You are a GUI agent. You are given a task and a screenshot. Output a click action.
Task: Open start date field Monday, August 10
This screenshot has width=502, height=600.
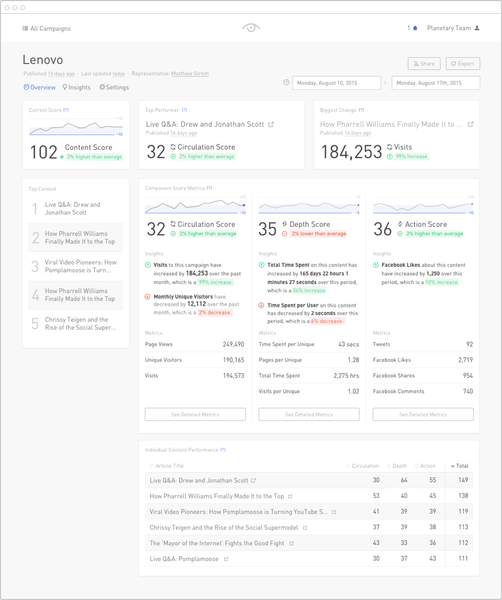[x=336, y=83]
